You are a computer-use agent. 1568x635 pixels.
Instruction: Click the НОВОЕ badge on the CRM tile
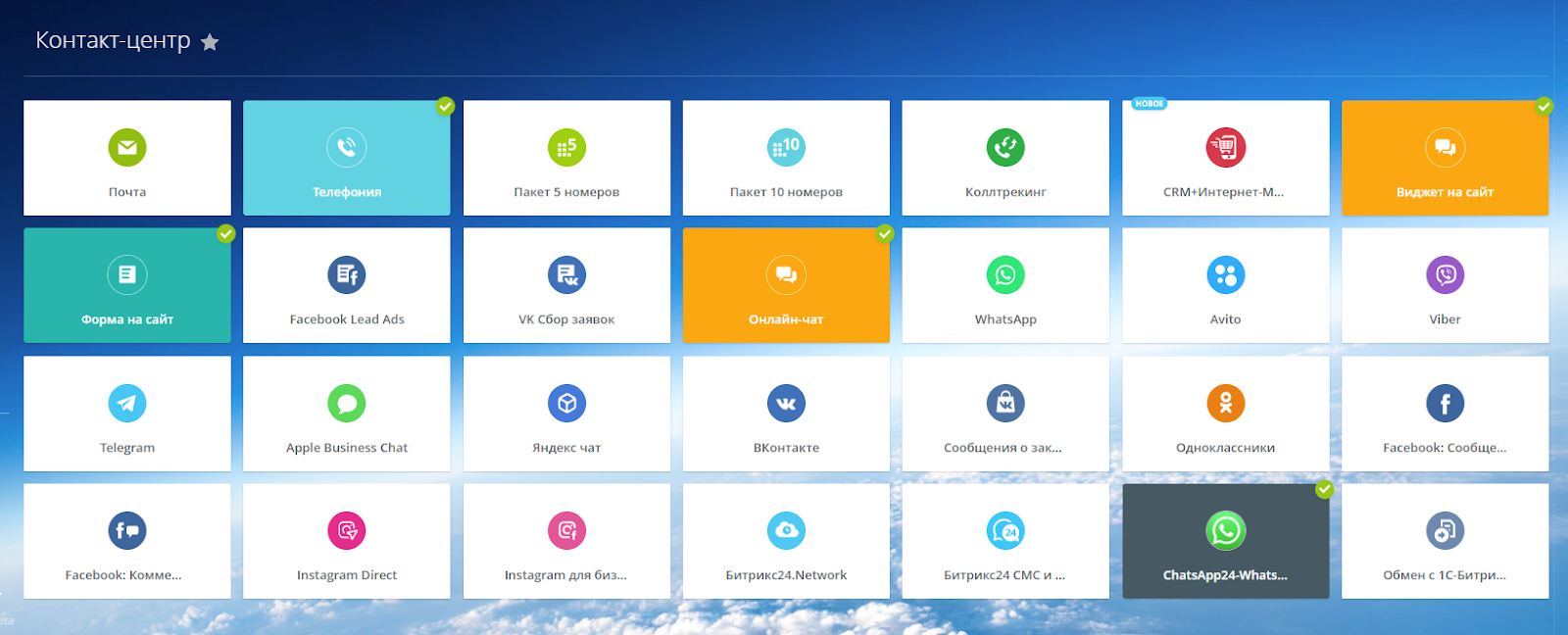[x=1150, y=103]
